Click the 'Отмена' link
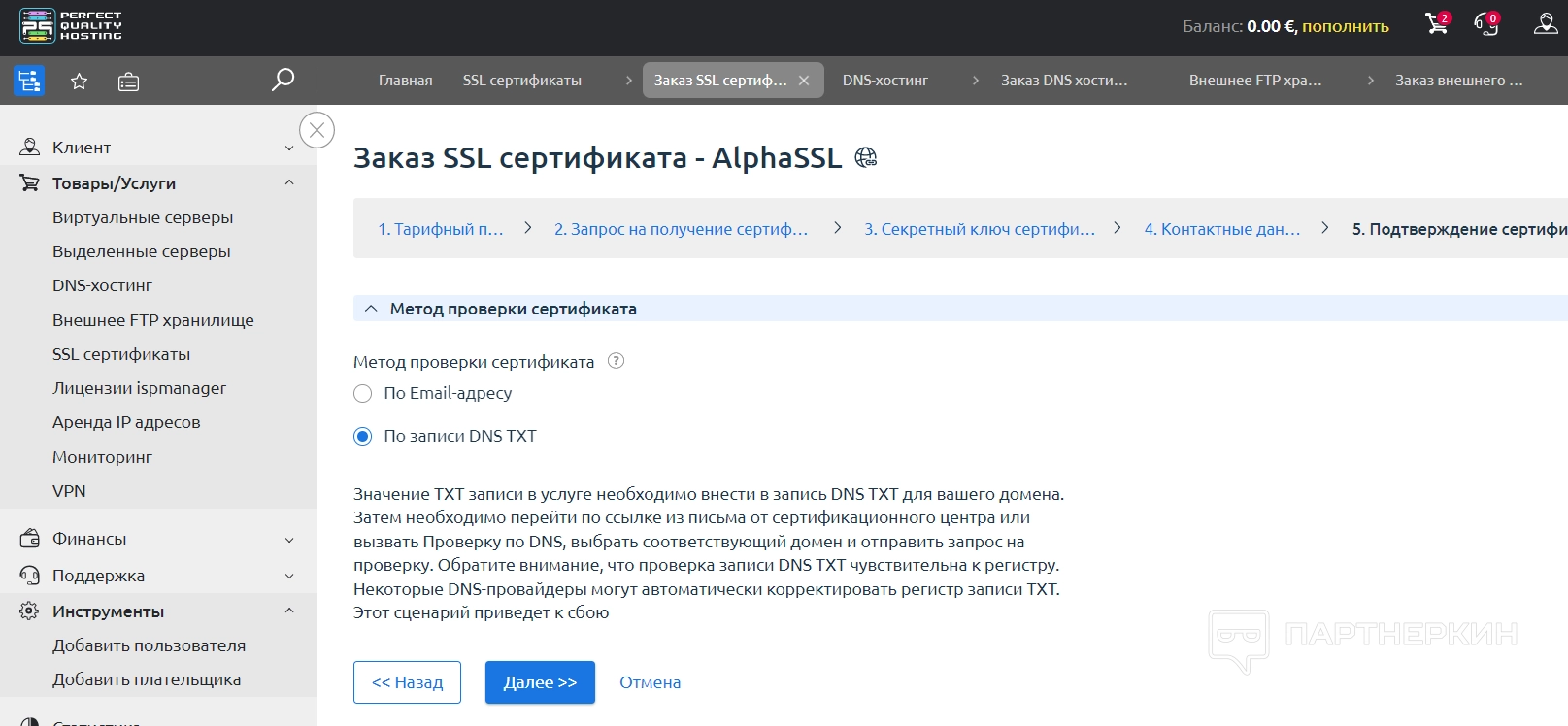Viewport: 1568px width, 726px height. click(650, 682)
